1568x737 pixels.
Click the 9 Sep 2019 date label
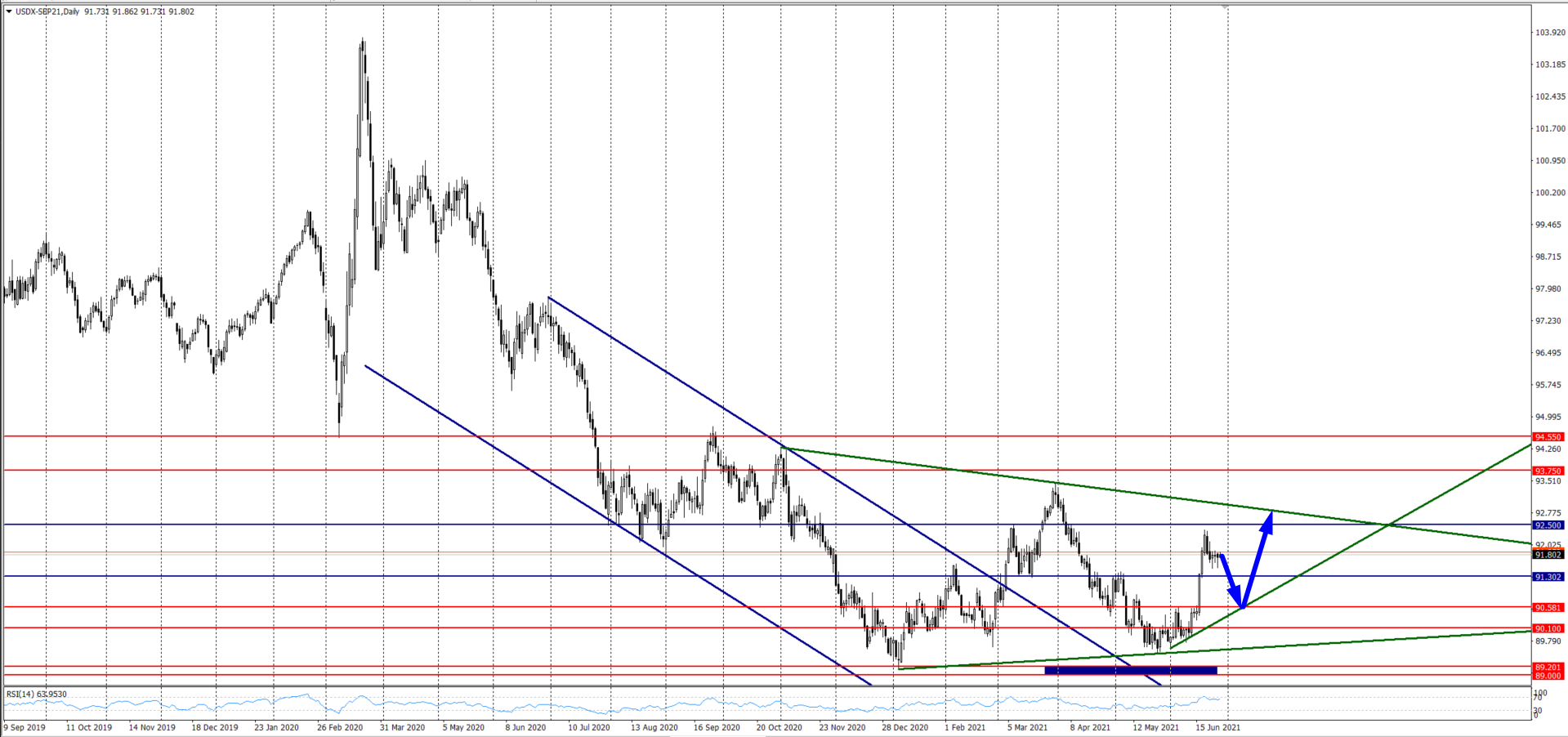click(25, 727)
